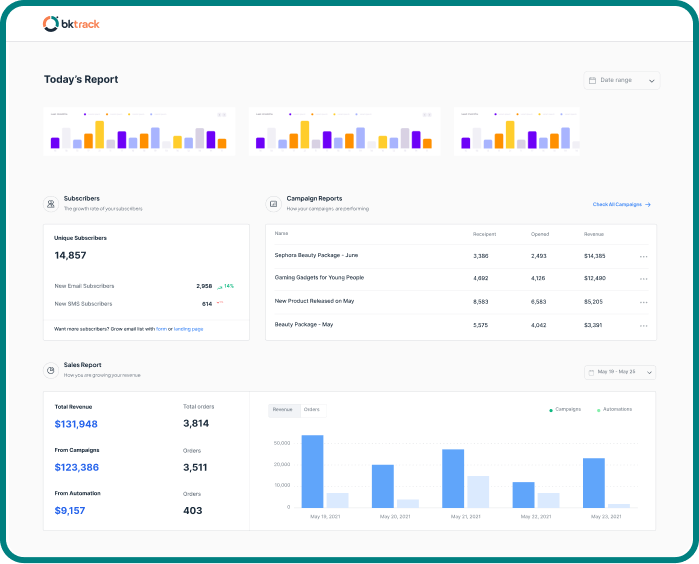Switch to the Orders chart tab

coord(311,409)
